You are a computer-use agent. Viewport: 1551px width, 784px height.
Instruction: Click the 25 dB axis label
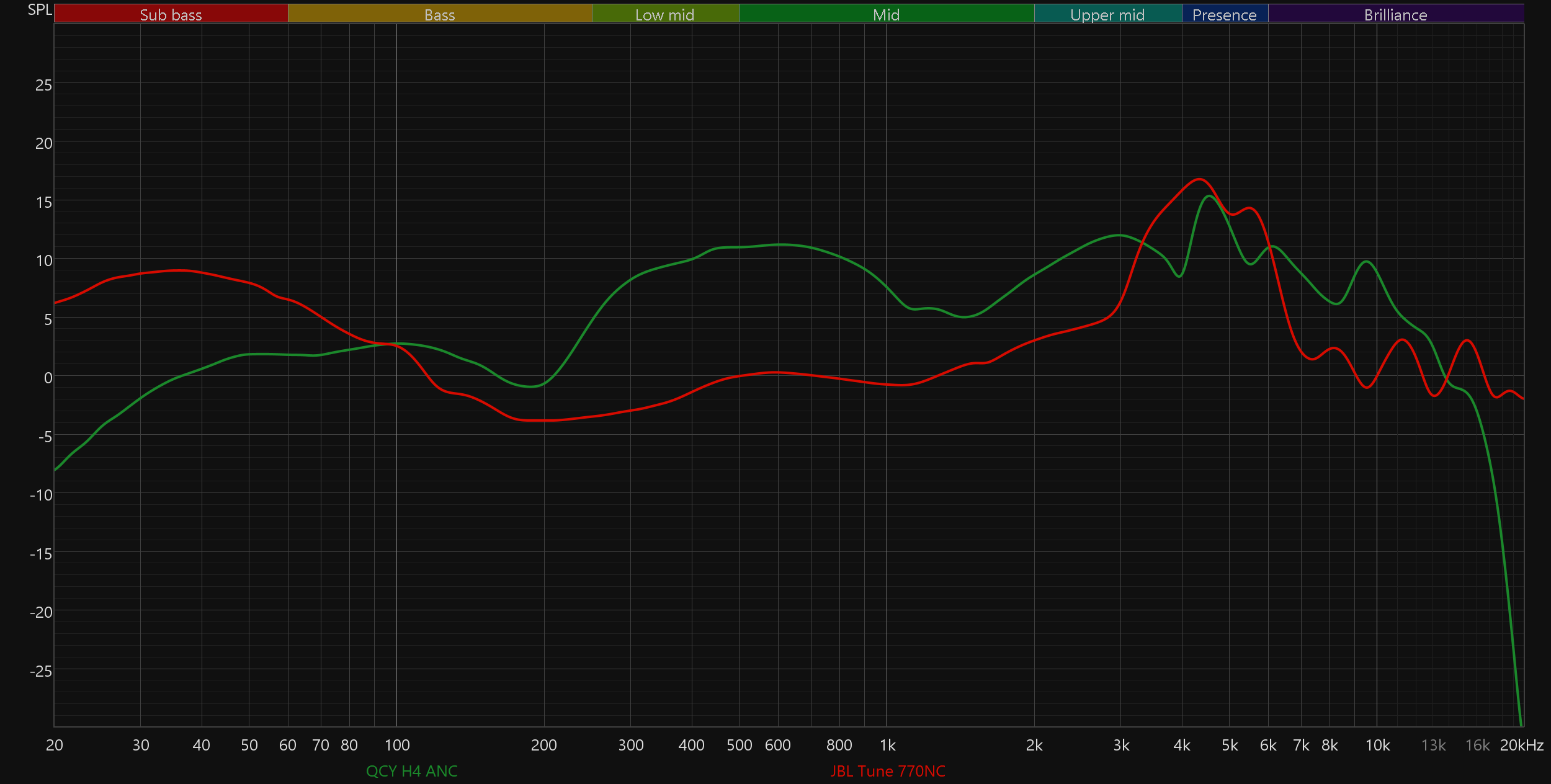click(43, 85)
